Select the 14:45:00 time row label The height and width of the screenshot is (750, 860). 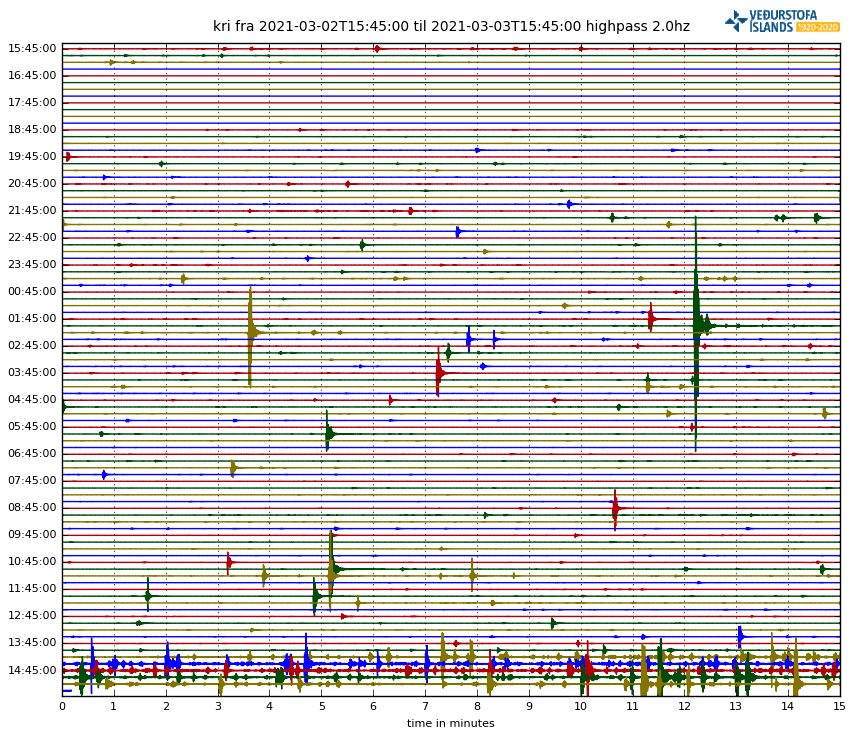(x=32, y=670)
